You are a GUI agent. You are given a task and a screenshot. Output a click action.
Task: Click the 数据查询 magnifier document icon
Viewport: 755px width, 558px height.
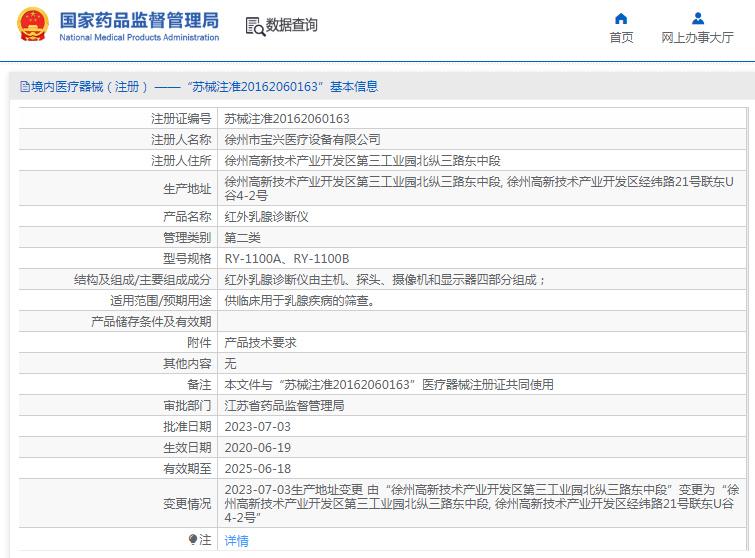254,27
